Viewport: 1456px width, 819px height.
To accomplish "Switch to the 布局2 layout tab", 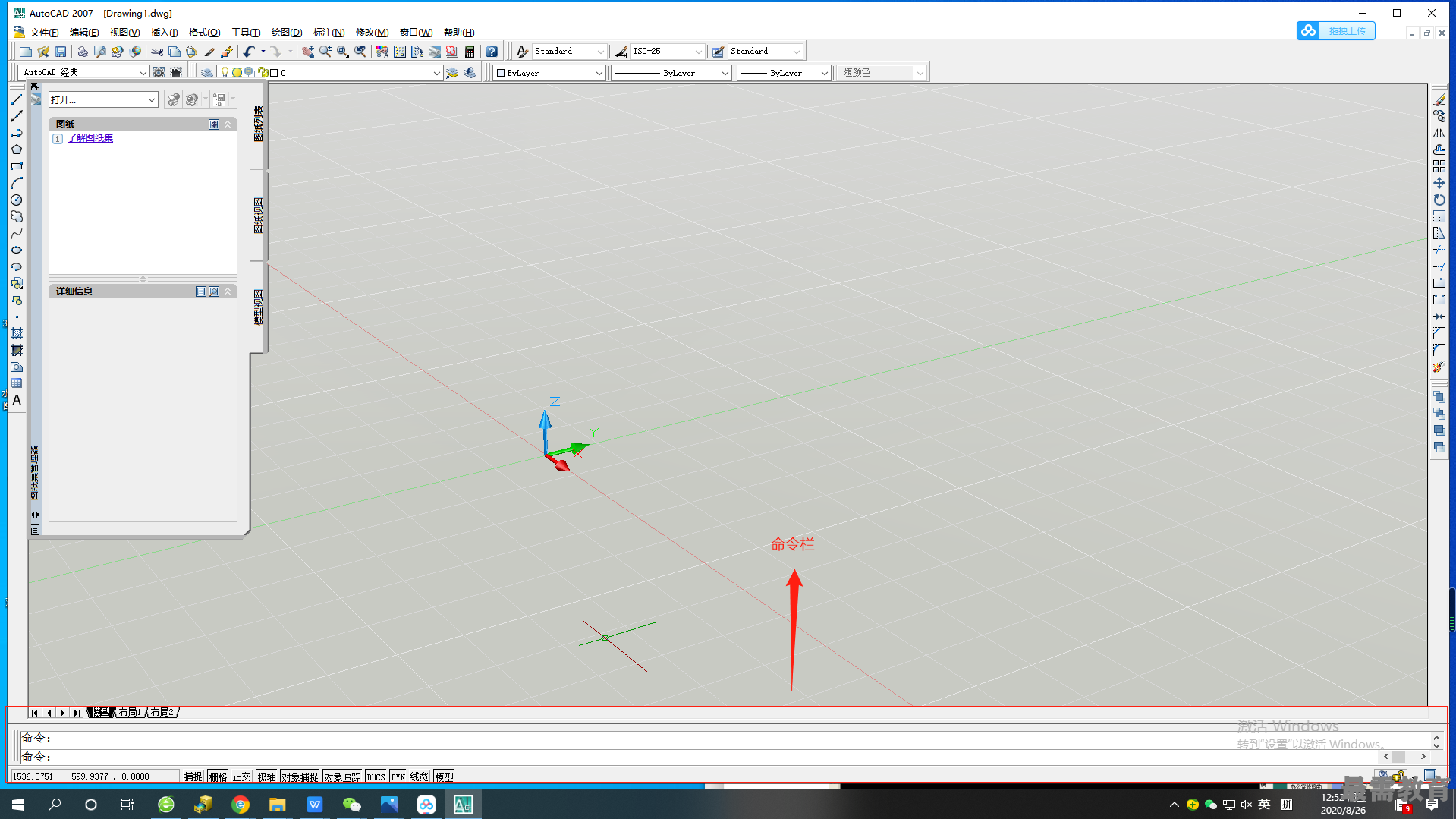I will pos(162,712).
